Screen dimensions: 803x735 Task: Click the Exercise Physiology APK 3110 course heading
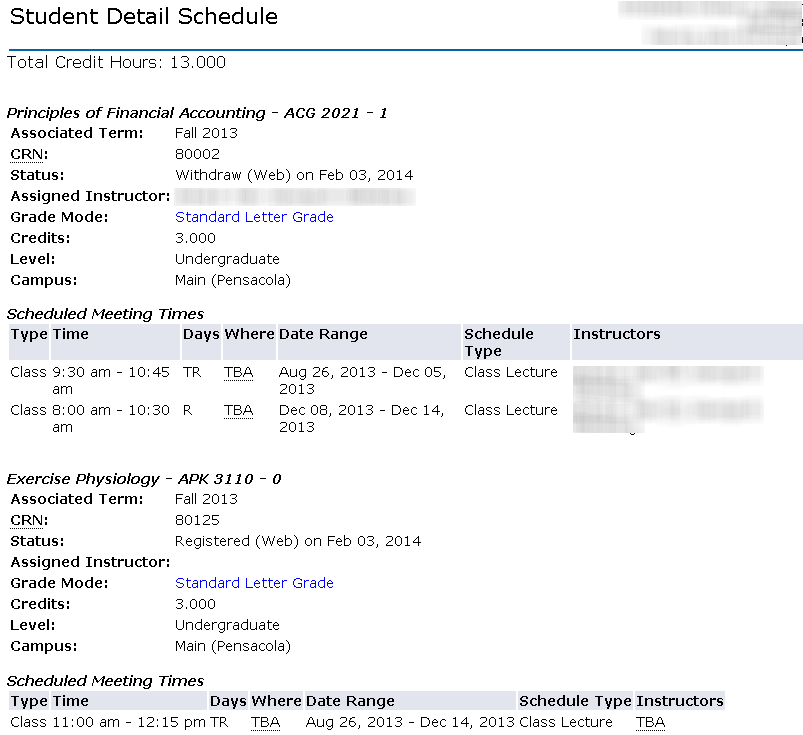144,479
